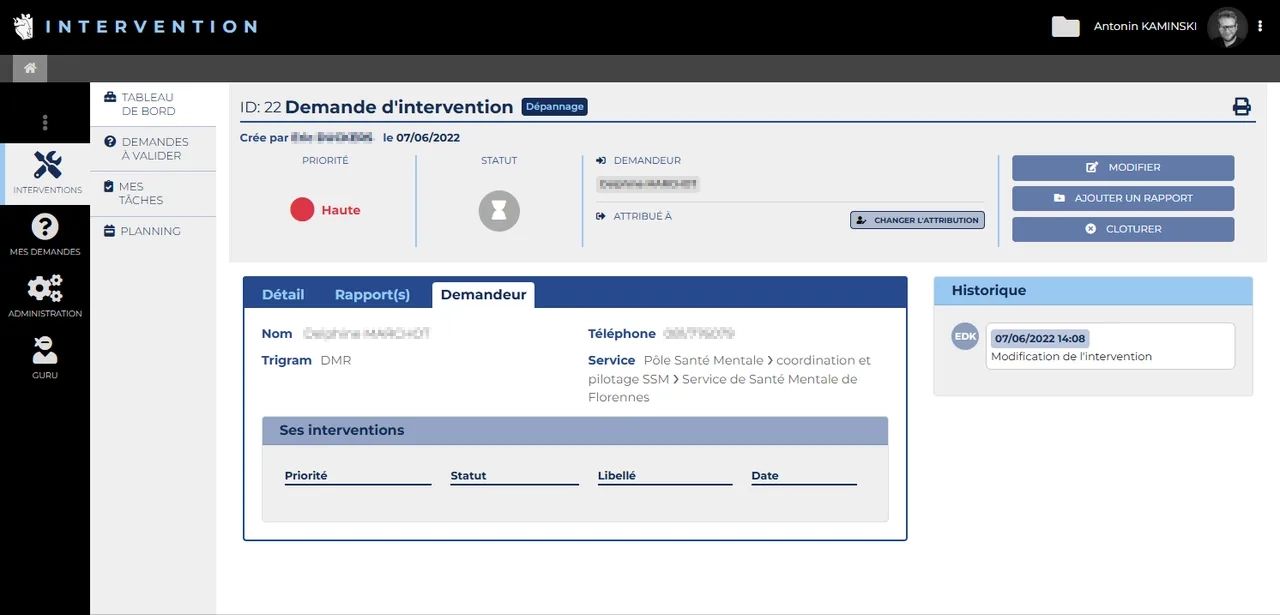Click the print icon
Viewport: 1280px width, 615px height.
point(1242,107)
